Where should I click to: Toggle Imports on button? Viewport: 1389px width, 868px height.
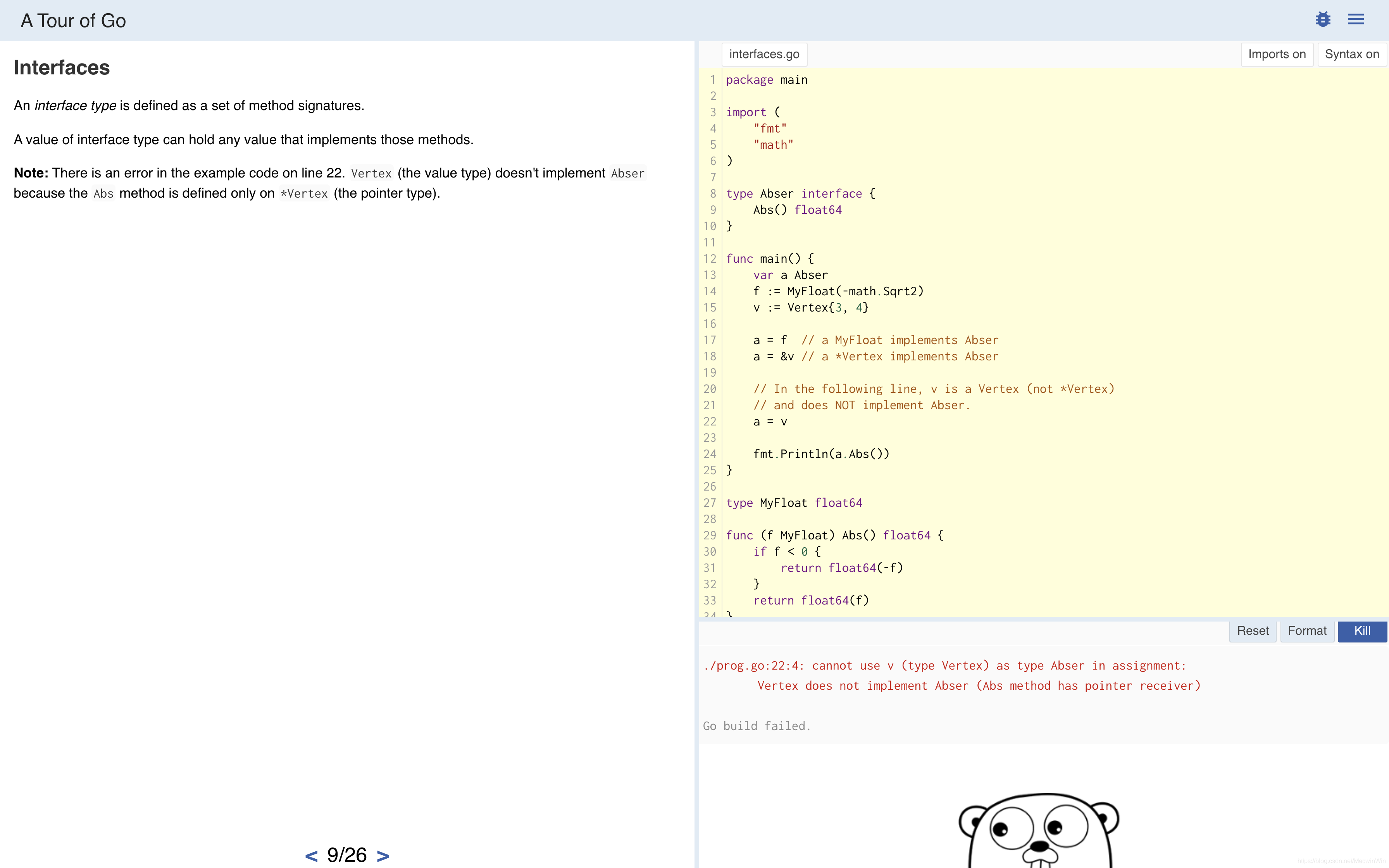click(1277, 55)
